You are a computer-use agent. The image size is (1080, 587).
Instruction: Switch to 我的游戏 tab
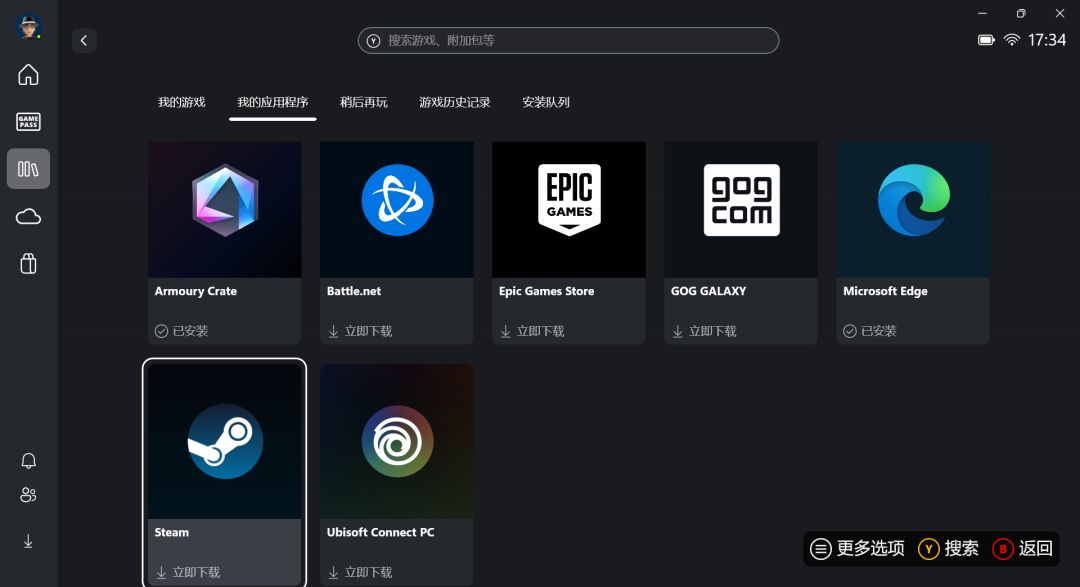[182, 102]
